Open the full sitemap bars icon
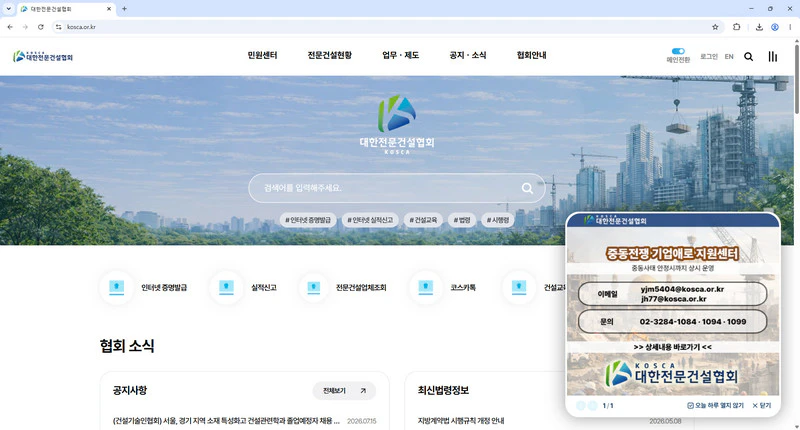This screenshot has height=430, width=800. 772,57
